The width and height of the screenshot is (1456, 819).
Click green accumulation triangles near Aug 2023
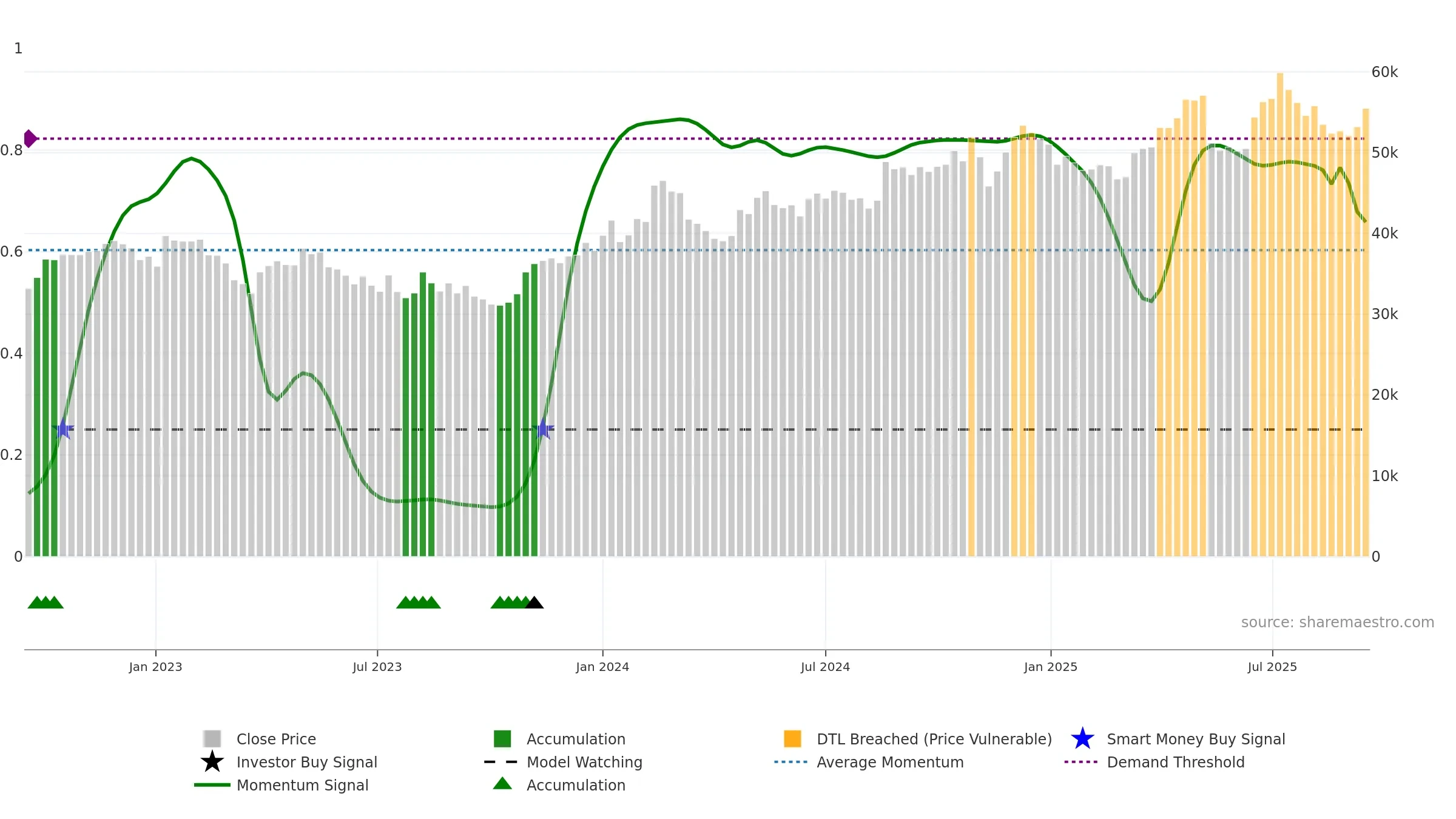(x=419, y=603)
